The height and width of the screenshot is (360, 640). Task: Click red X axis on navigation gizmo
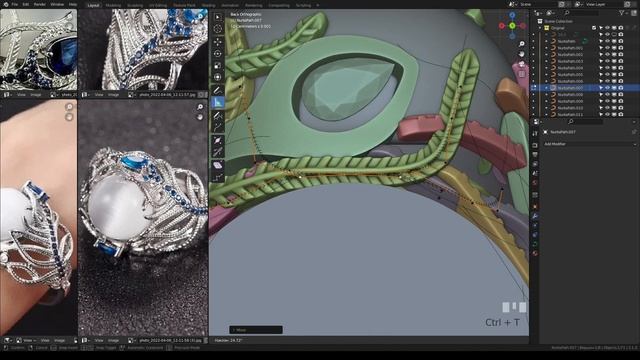[x=502, y=26]
